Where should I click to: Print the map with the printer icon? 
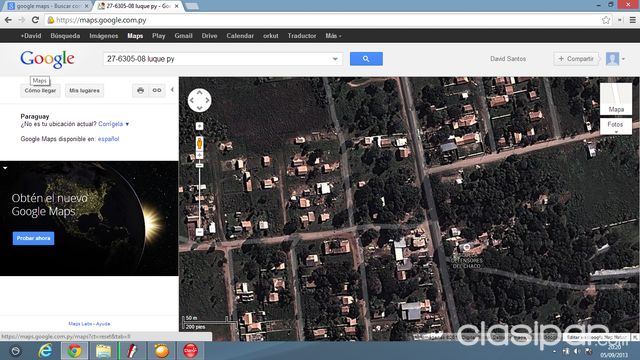pos(140,90)
